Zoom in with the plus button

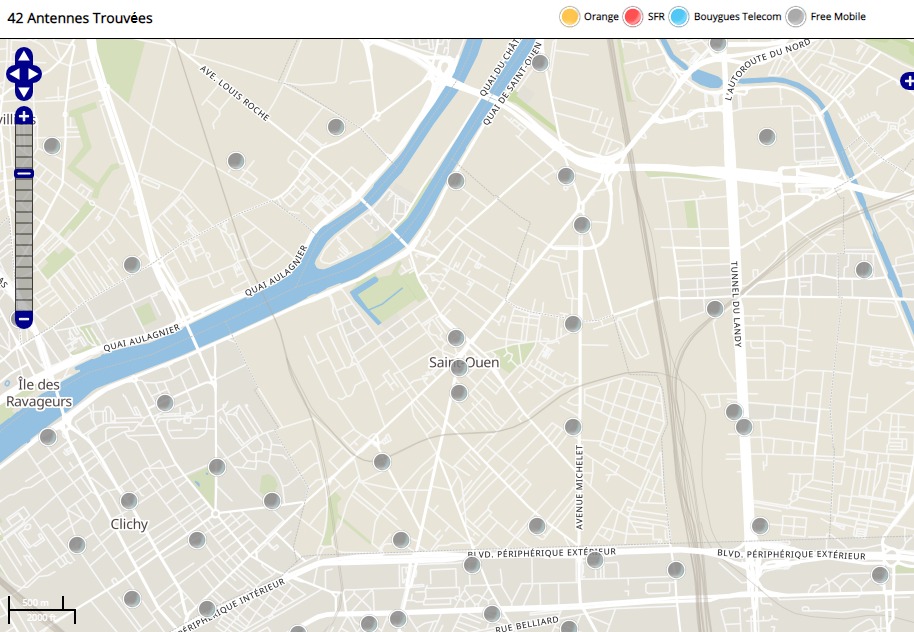[x=24, y=117]
